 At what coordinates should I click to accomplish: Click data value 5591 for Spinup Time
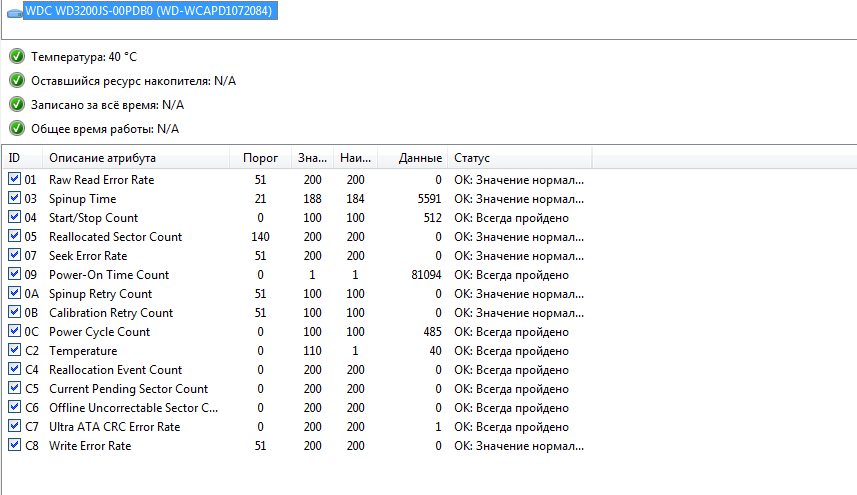(430, 199)
